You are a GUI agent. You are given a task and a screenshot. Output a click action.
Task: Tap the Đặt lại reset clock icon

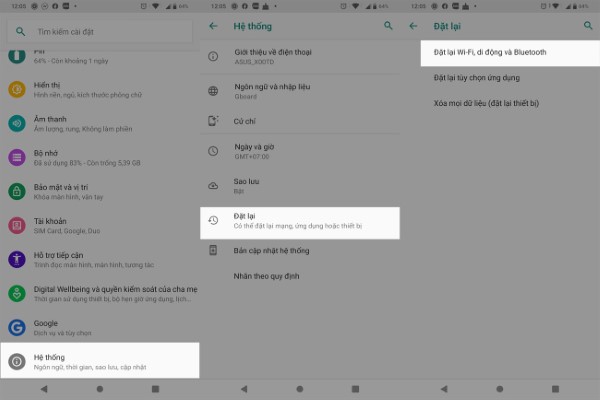213,221
